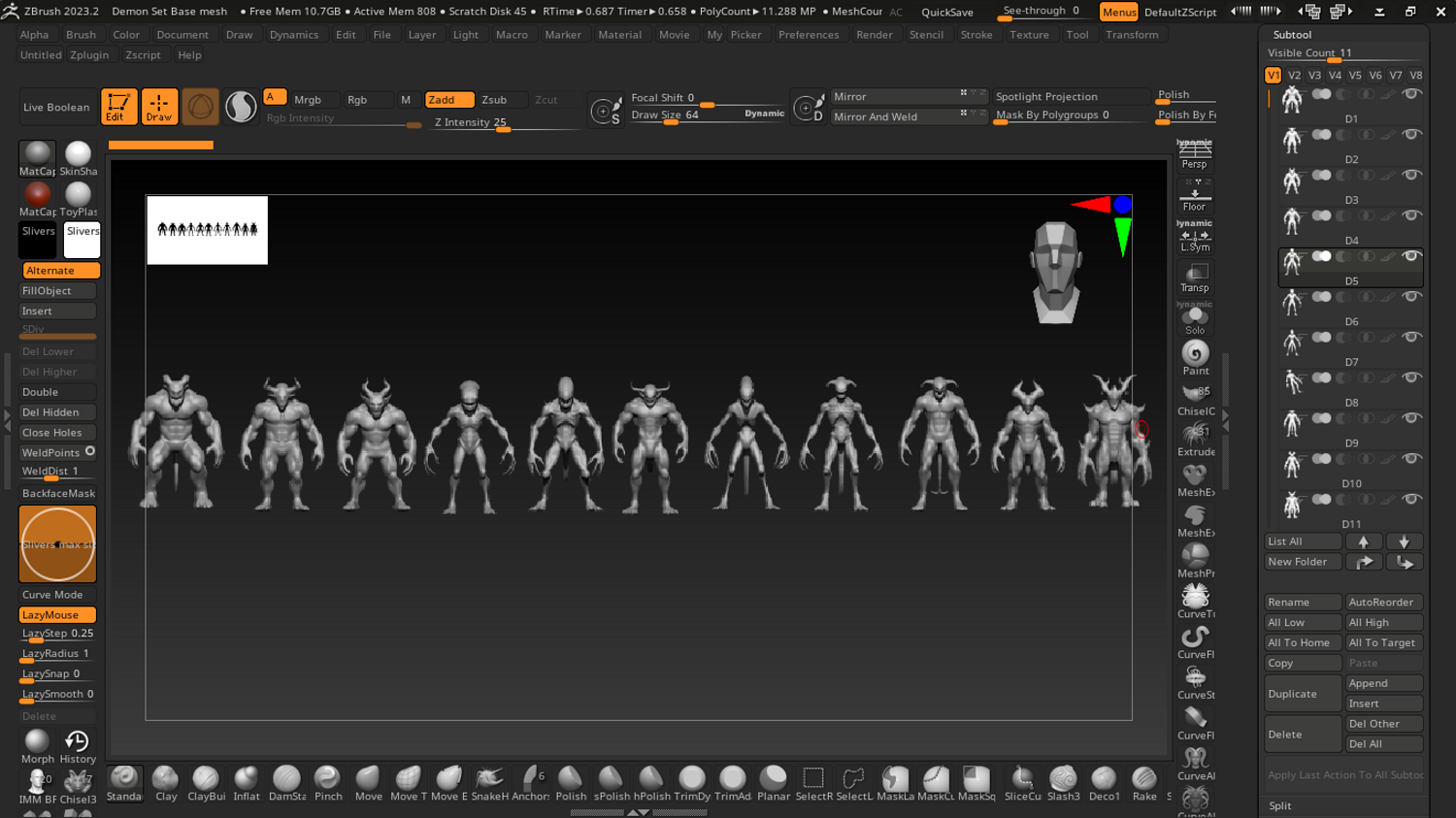The image size is (1456, 818).
Task: Collapse the Subtool palette header
Action: tap(1292, 35)
